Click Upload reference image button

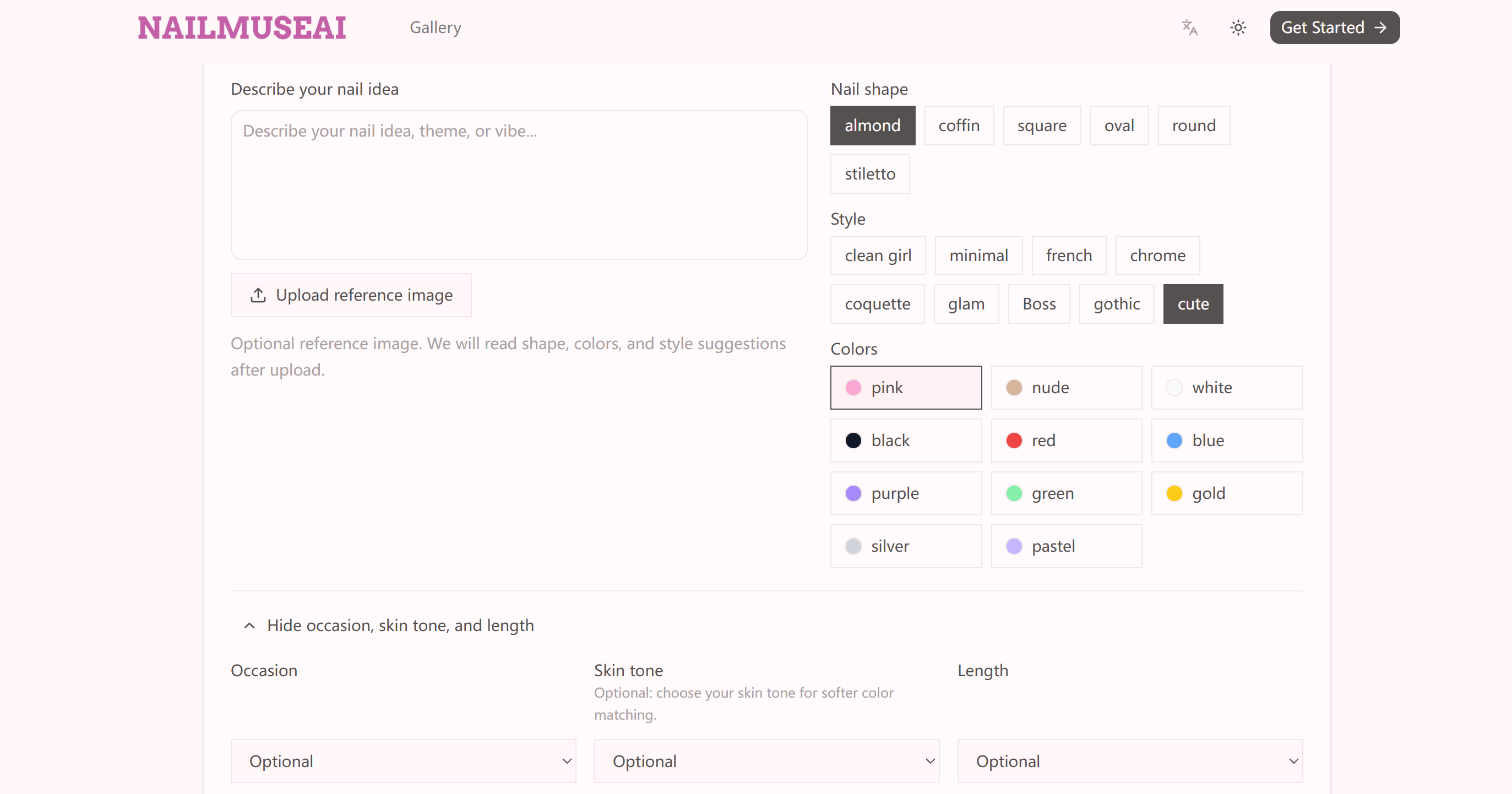[x=351, y=295]
